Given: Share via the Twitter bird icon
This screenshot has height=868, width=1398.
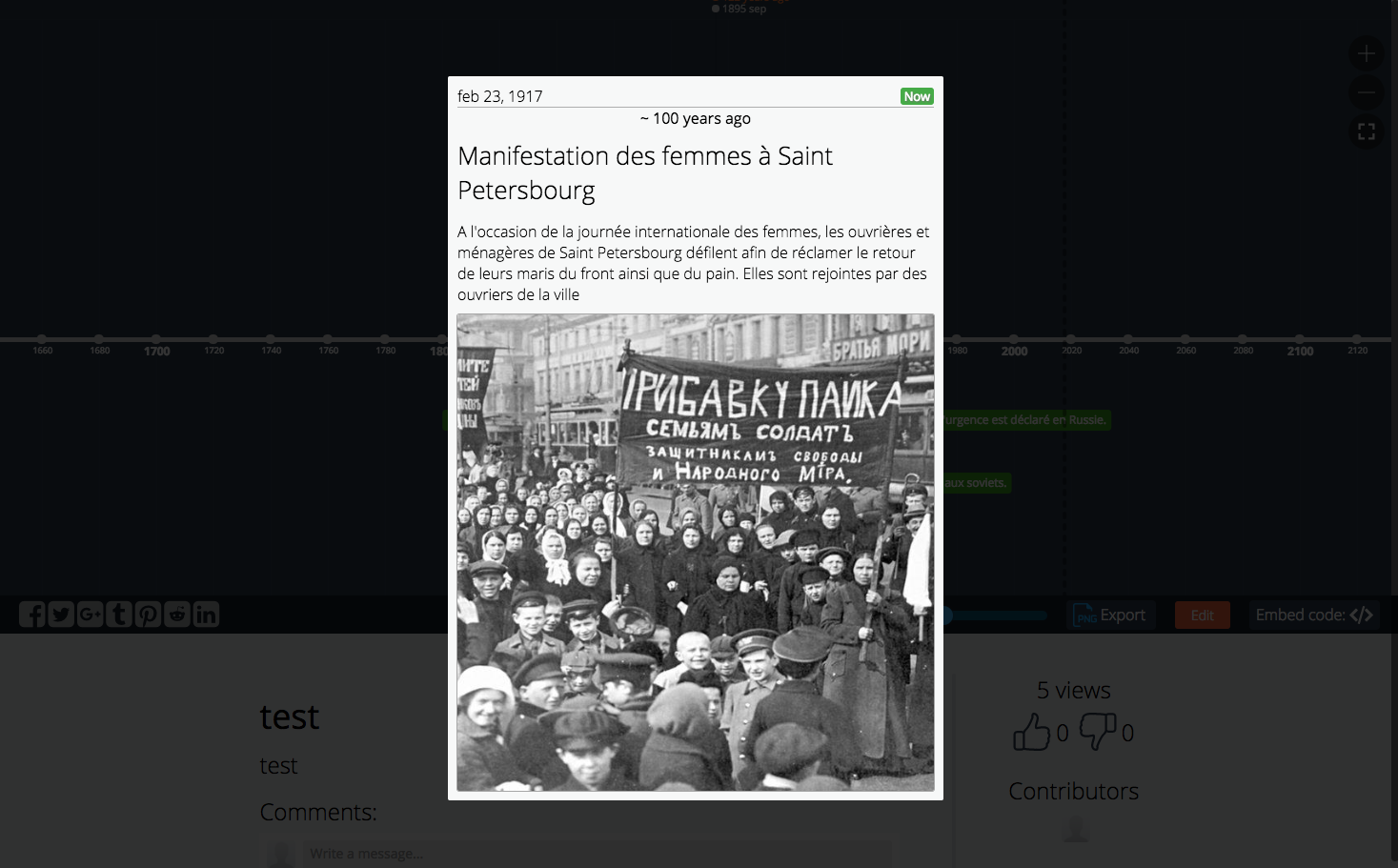Looking at the screenshot, I should click(61, 615).
